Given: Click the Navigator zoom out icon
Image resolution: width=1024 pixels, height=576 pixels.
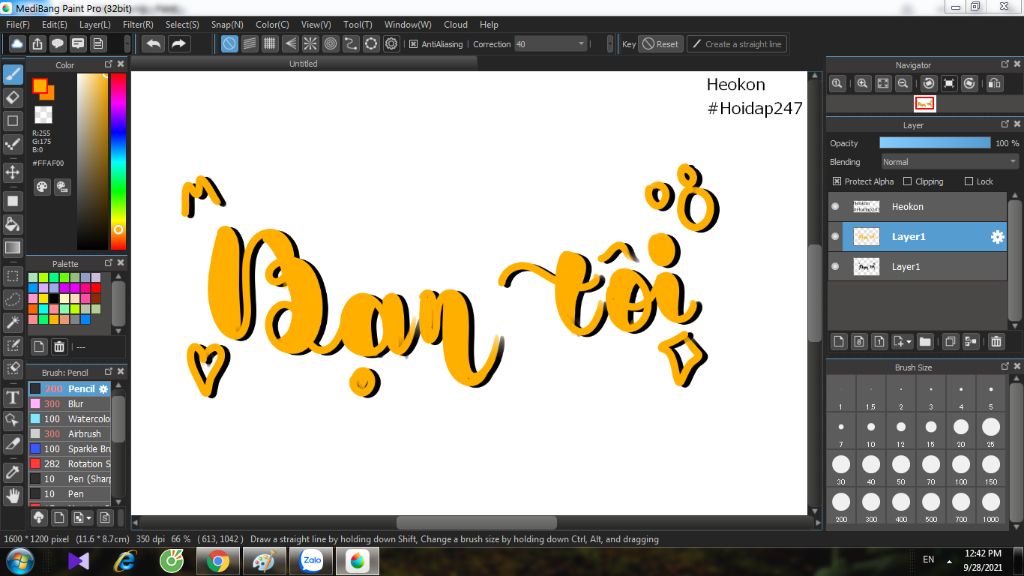Looking at the screenshot, I should (903, 84).
